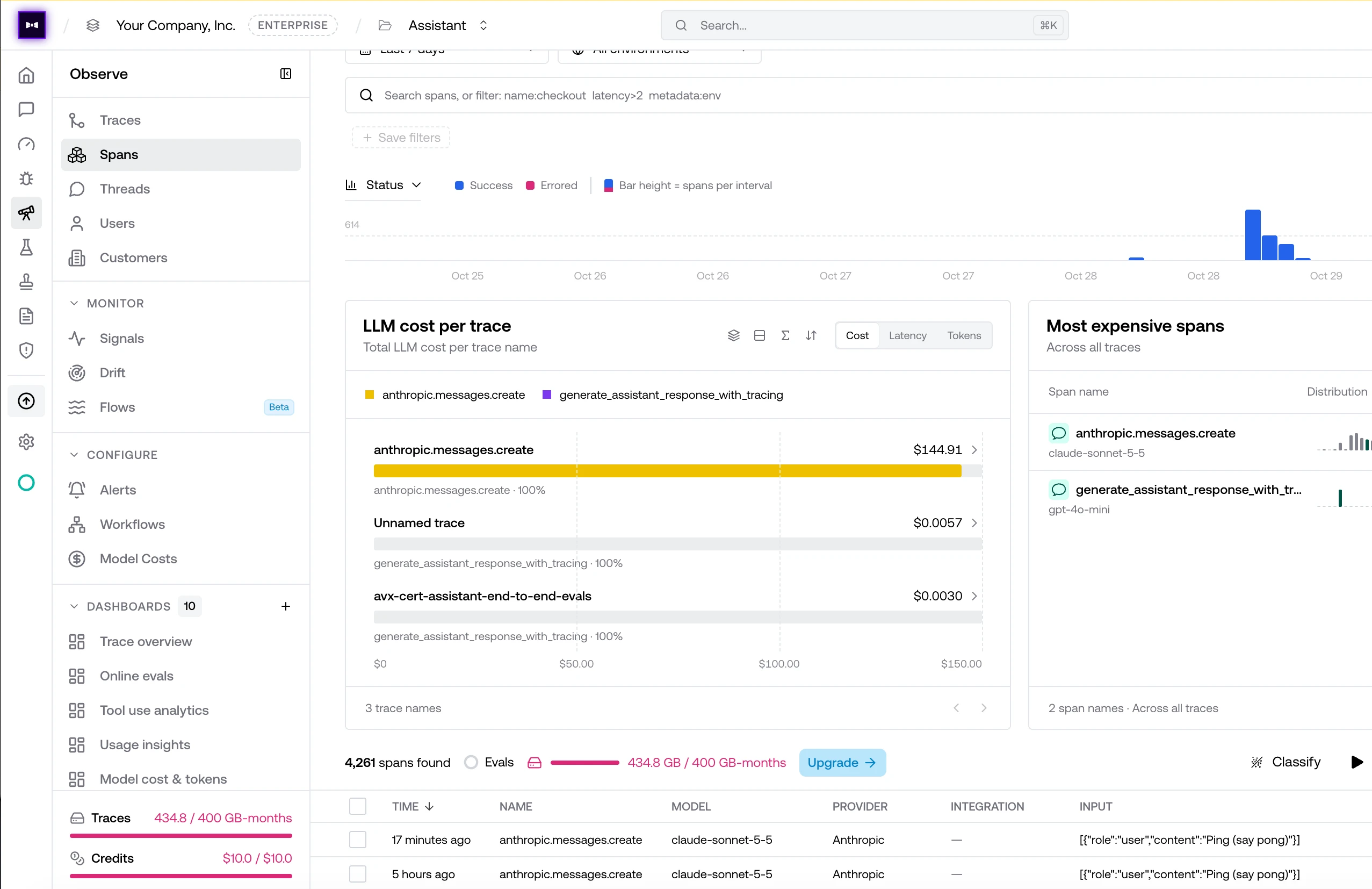
Task: Open settings gear in left rail
Action: click(x=26, y=442)
